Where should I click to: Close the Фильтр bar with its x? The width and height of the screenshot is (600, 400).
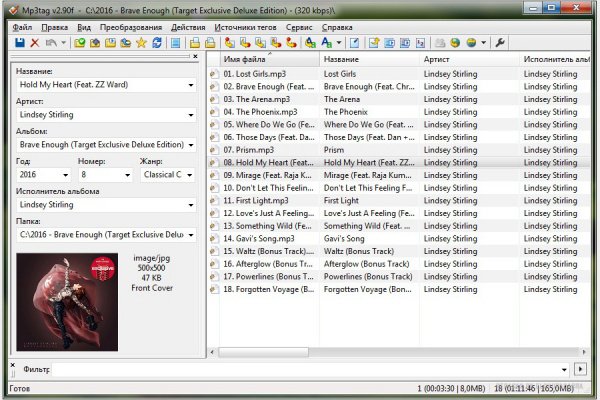12,365
